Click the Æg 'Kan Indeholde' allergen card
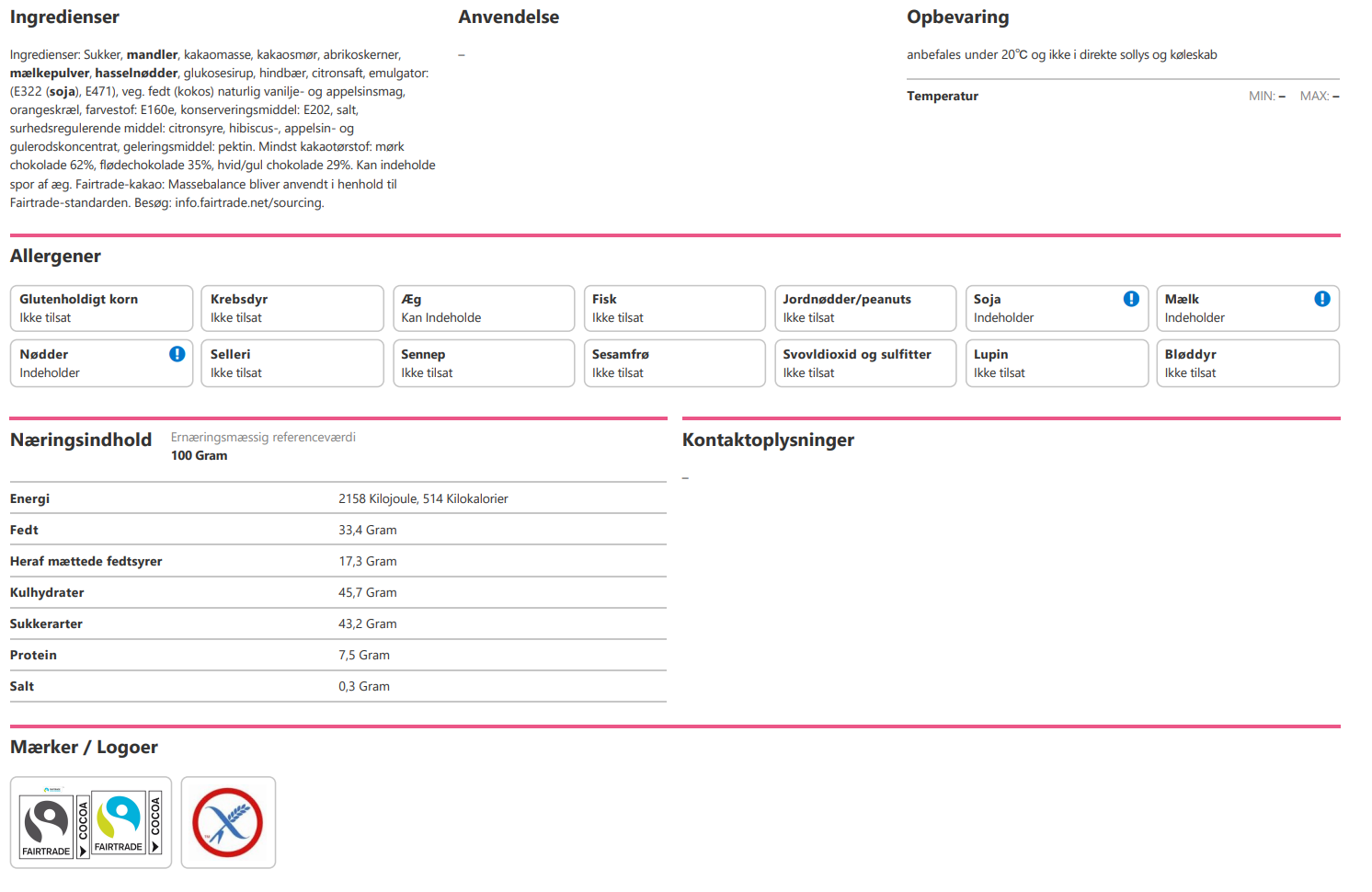1372x892 pixels. coord(483,308)
